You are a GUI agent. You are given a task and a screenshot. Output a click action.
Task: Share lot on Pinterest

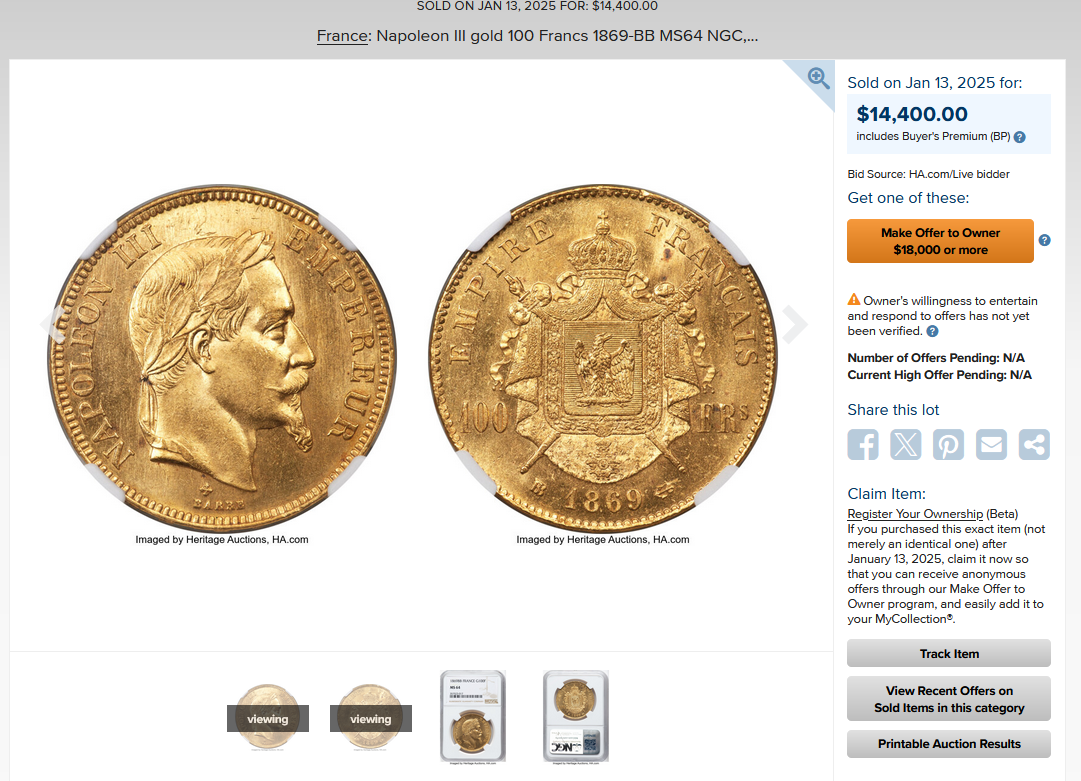(949, 445)
